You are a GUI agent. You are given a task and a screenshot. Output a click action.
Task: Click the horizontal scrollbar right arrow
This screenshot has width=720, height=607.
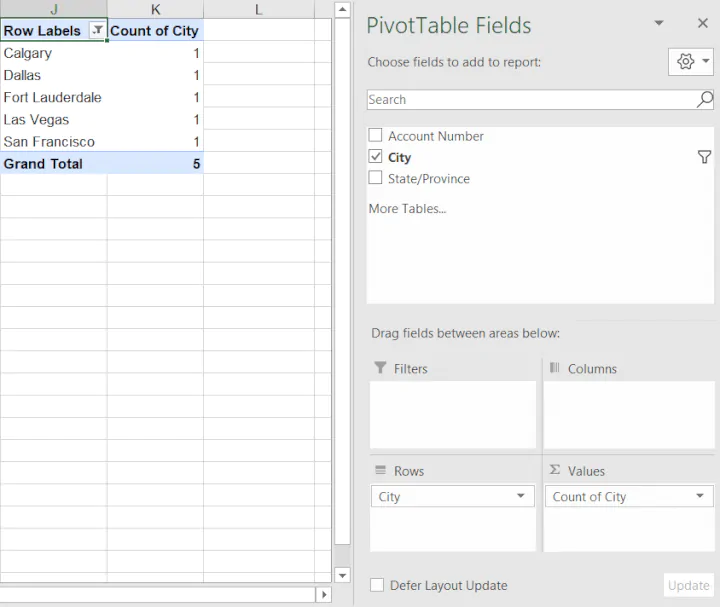pyautogui.click(x=324, y=595)
